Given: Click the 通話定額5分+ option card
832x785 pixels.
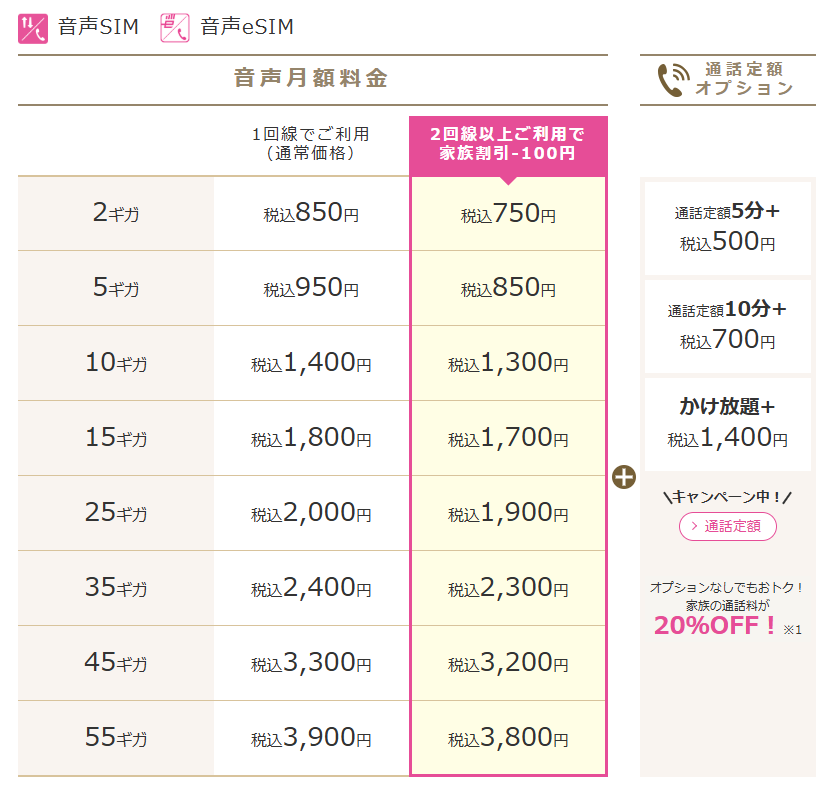Looking at the screenshot, I should coord(727,227).
